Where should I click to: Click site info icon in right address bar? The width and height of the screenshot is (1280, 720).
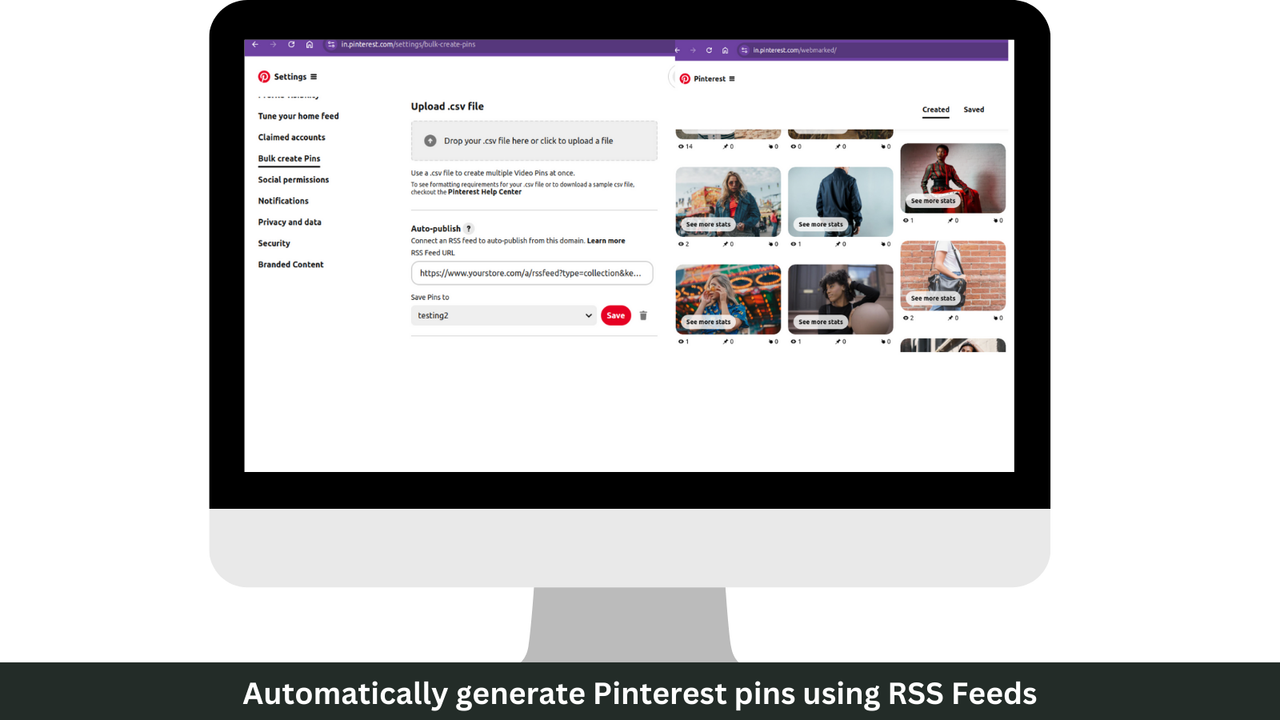pyautogui.click(x=745, y=50)
